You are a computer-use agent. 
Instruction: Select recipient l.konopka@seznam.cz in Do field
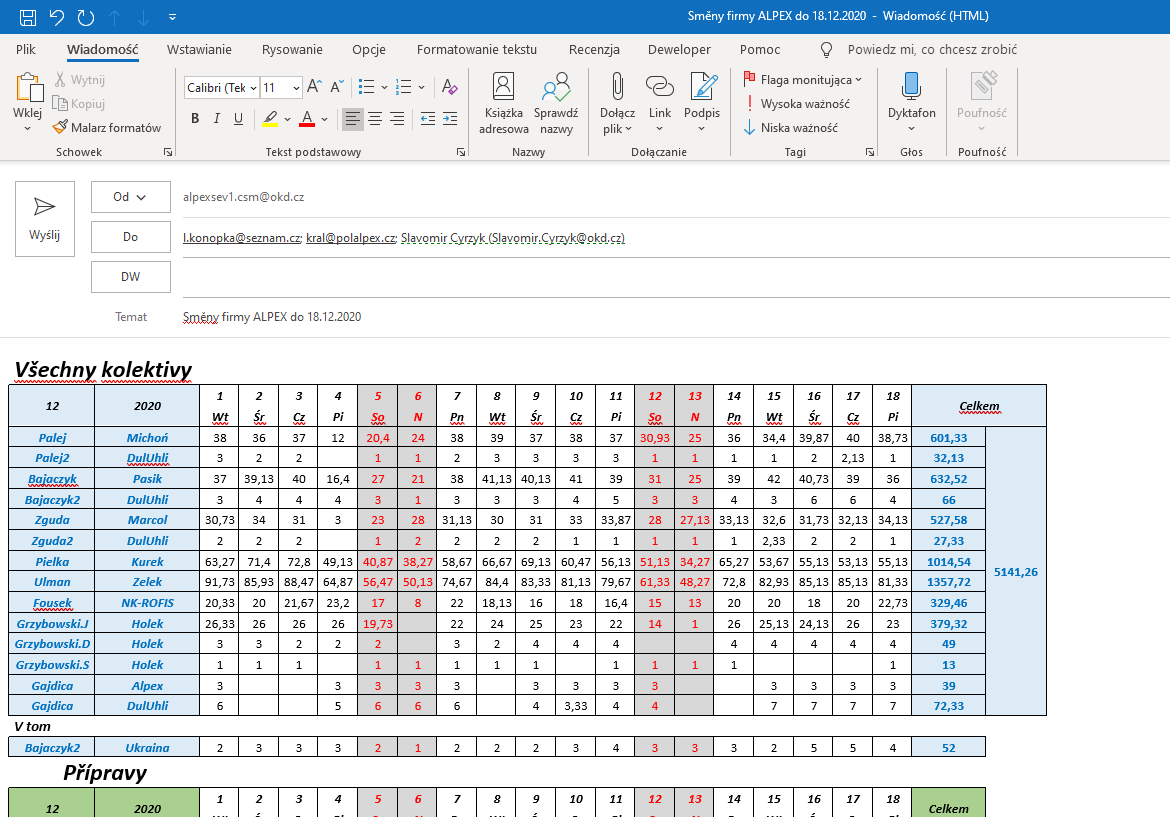(x=242, y=238)
